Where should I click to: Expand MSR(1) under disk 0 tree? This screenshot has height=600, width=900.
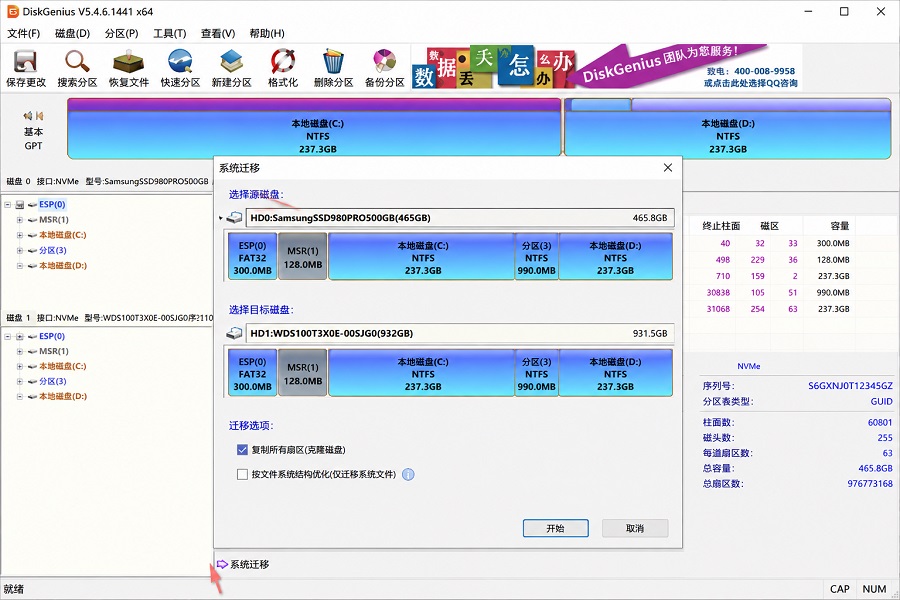click(20, 220)
